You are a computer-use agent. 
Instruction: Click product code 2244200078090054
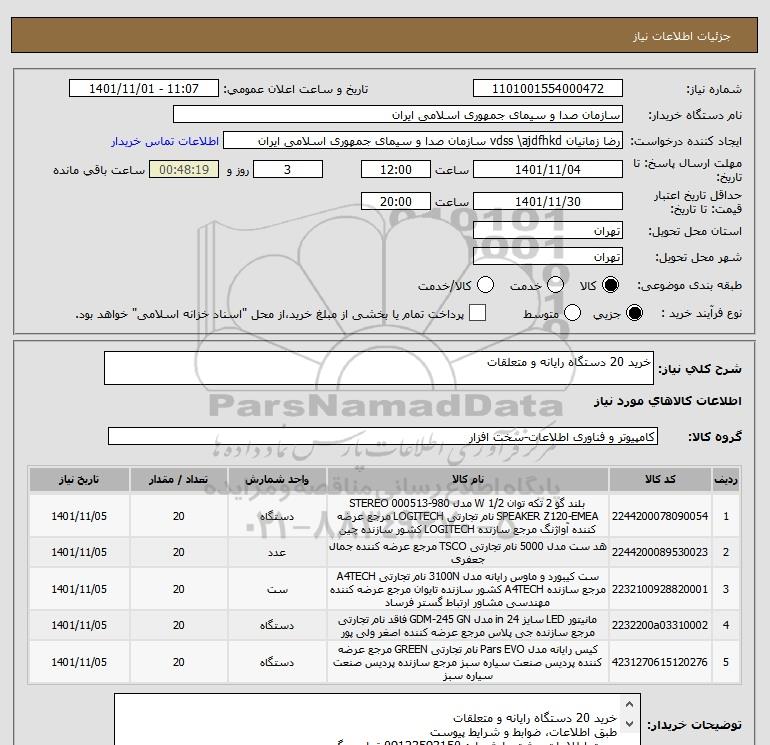(660, 516)
